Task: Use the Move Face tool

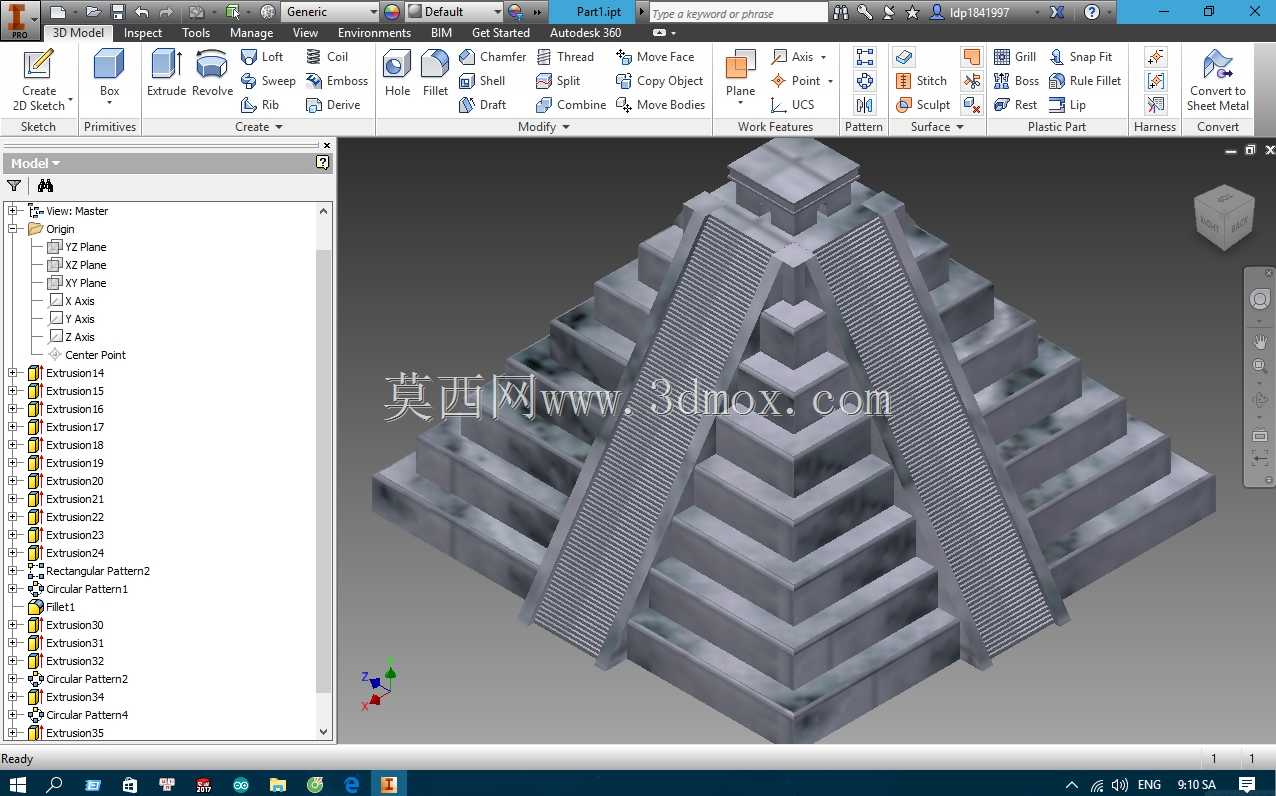Action: point(655,57)
